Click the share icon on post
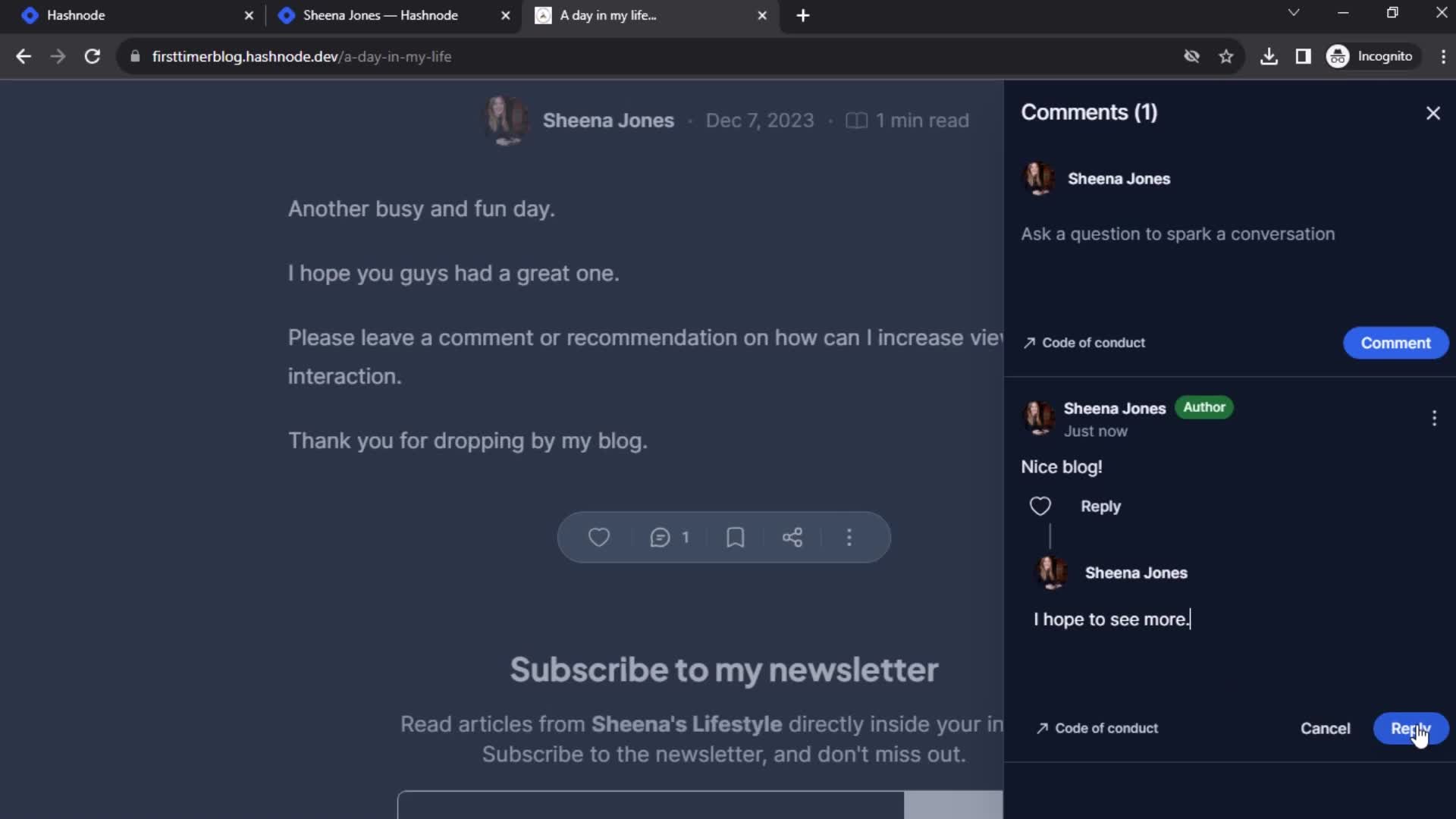 coord(792,537)
